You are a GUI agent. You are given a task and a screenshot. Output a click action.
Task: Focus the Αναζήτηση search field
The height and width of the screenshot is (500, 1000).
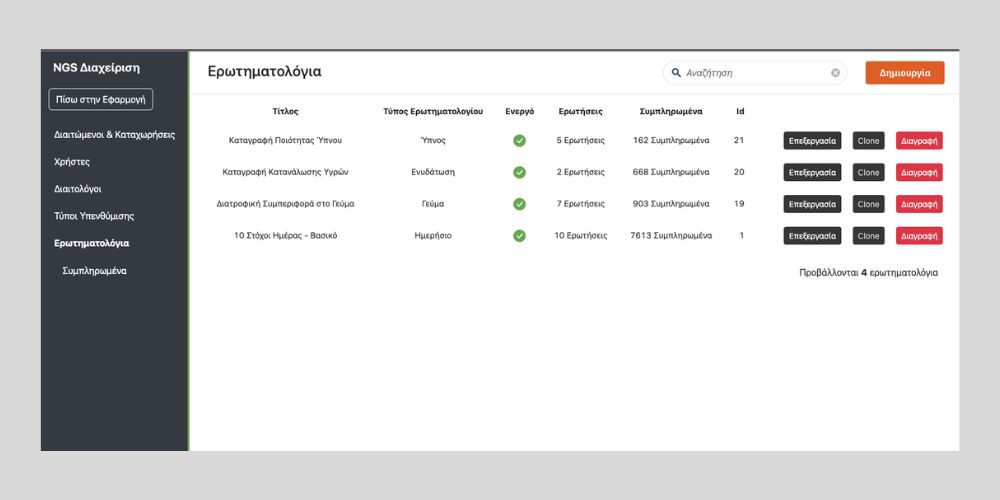[755, 73]
